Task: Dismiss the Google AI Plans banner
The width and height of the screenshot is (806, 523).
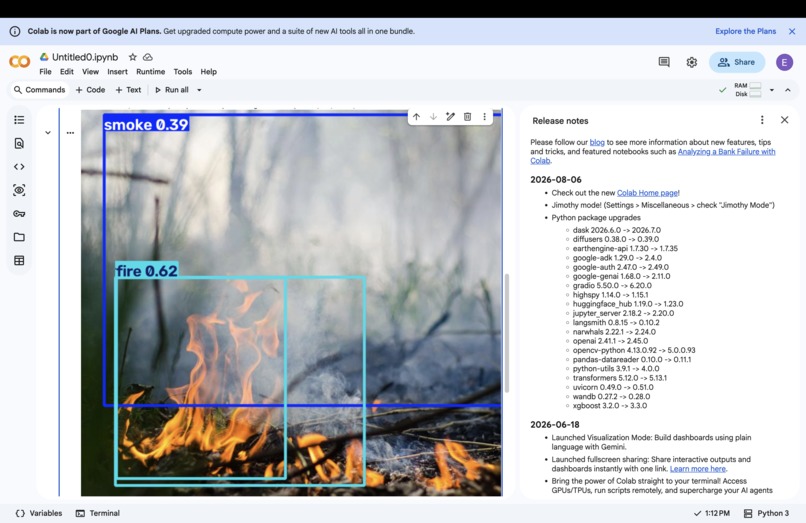Action: [x=792, y=31]
